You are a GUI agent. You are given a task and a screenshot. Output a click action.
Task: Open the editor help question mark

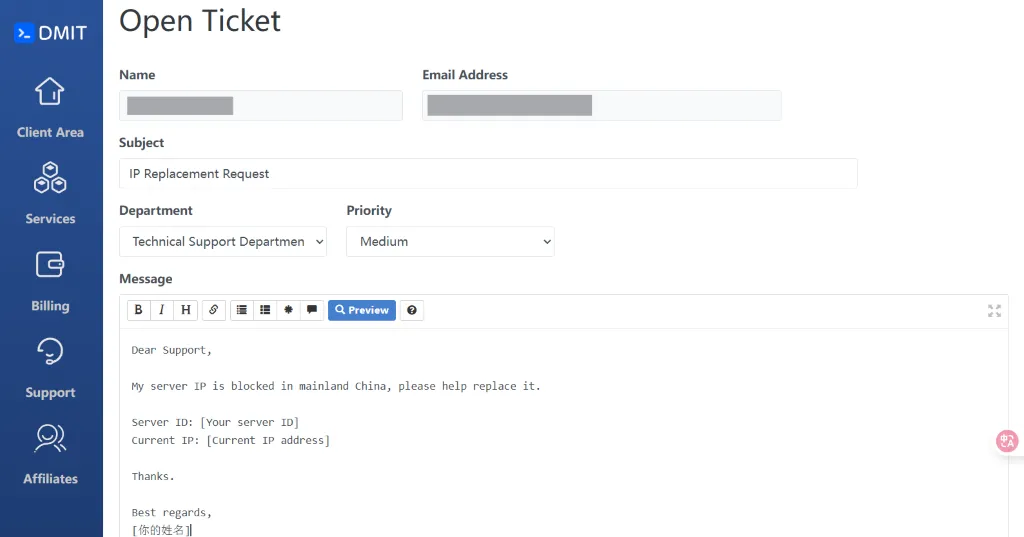point(412,310)
